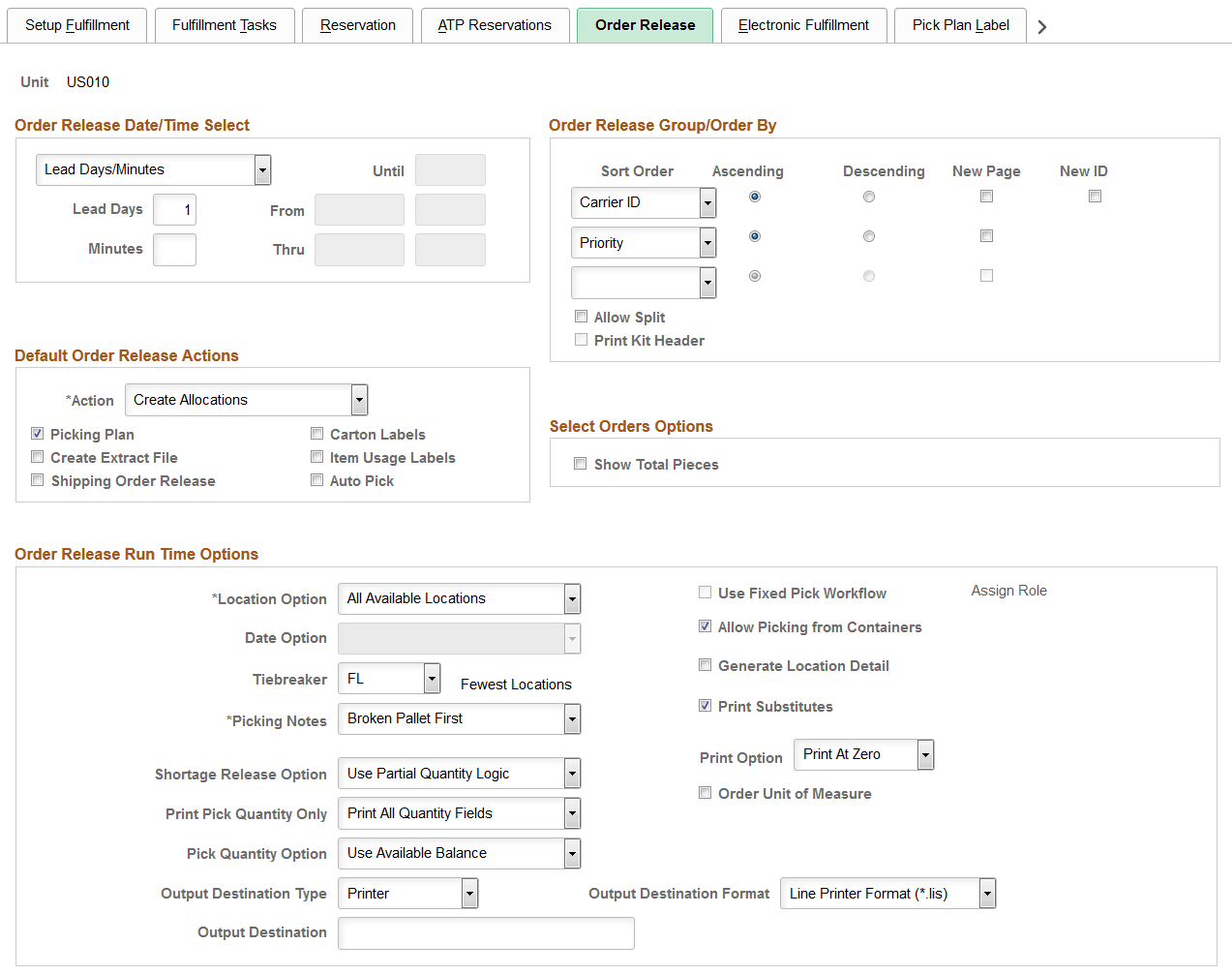This screenshot has width=1232, height=975.
Task: Check Show Total Pieces
Action: pos(581,463)
